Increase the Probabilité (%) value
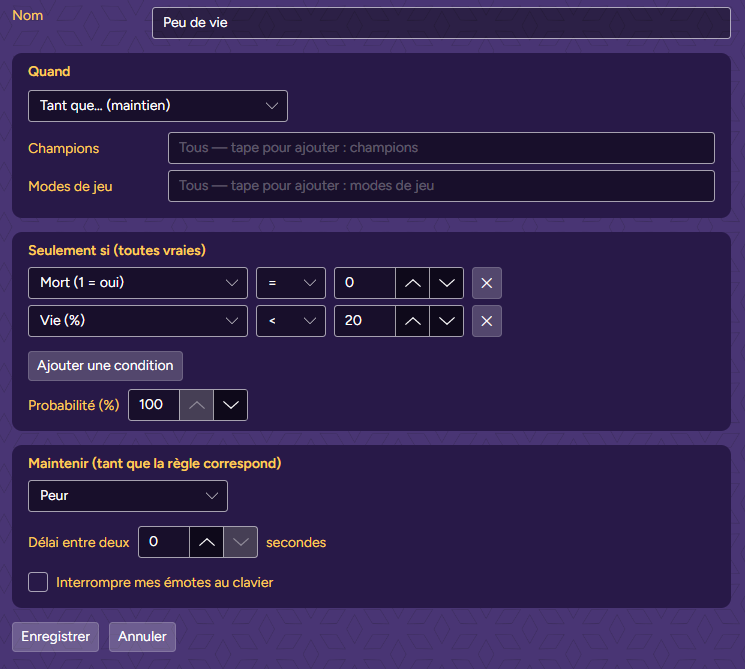The height and width of the screenshot is (669, 745). point(196,405)
